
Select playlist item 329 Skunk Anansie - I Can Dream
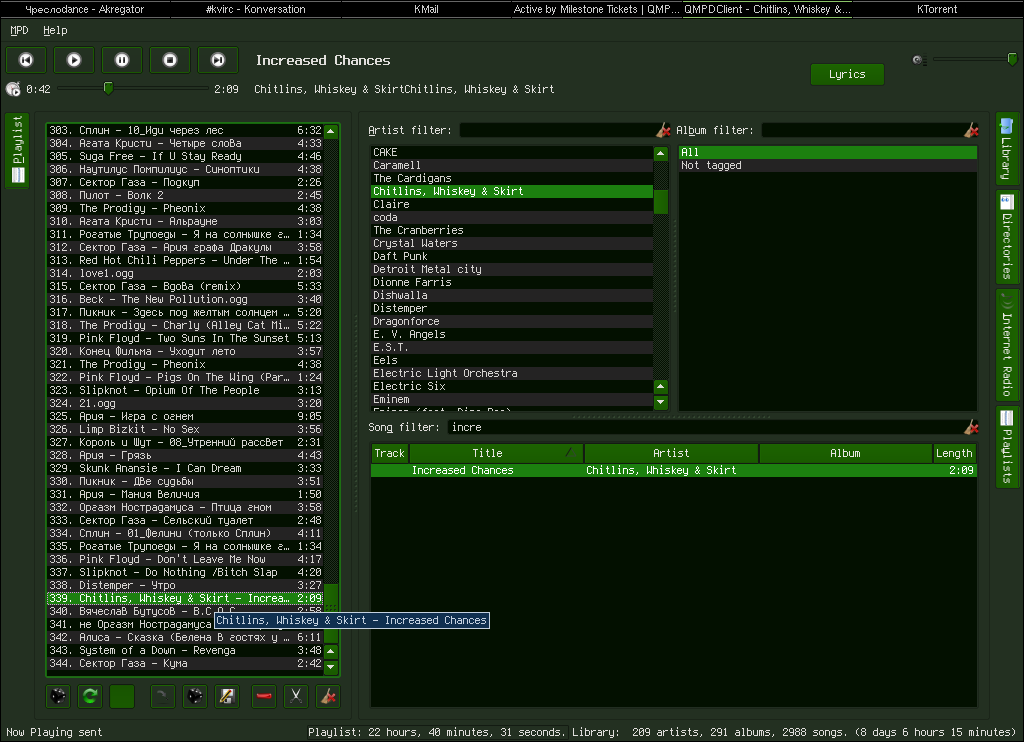point(185,468)
